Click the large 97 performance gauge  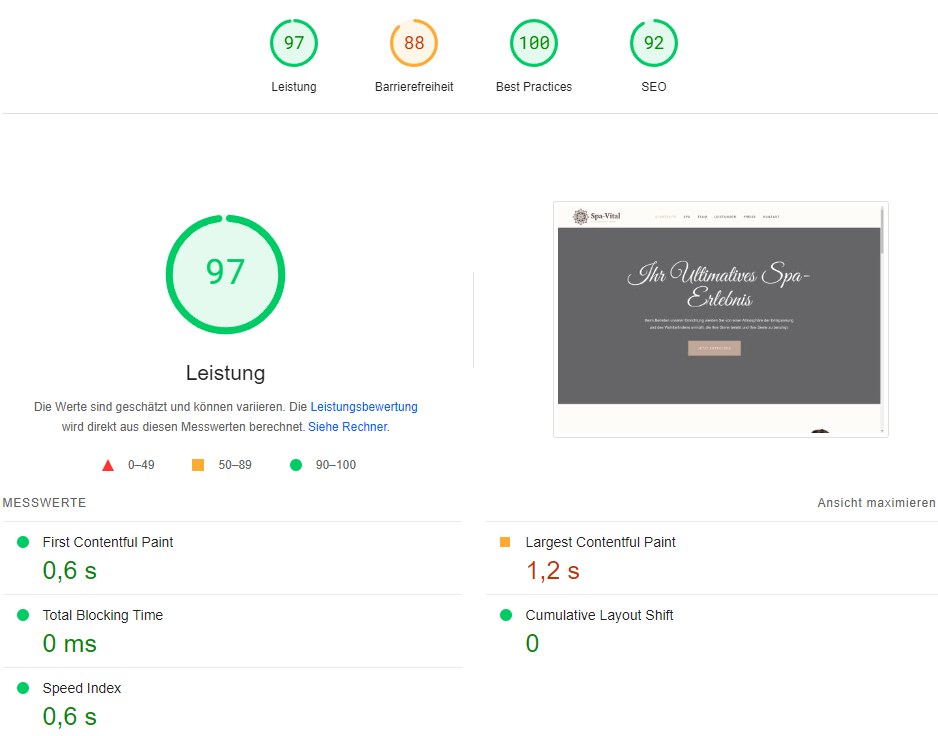point(226,274)
